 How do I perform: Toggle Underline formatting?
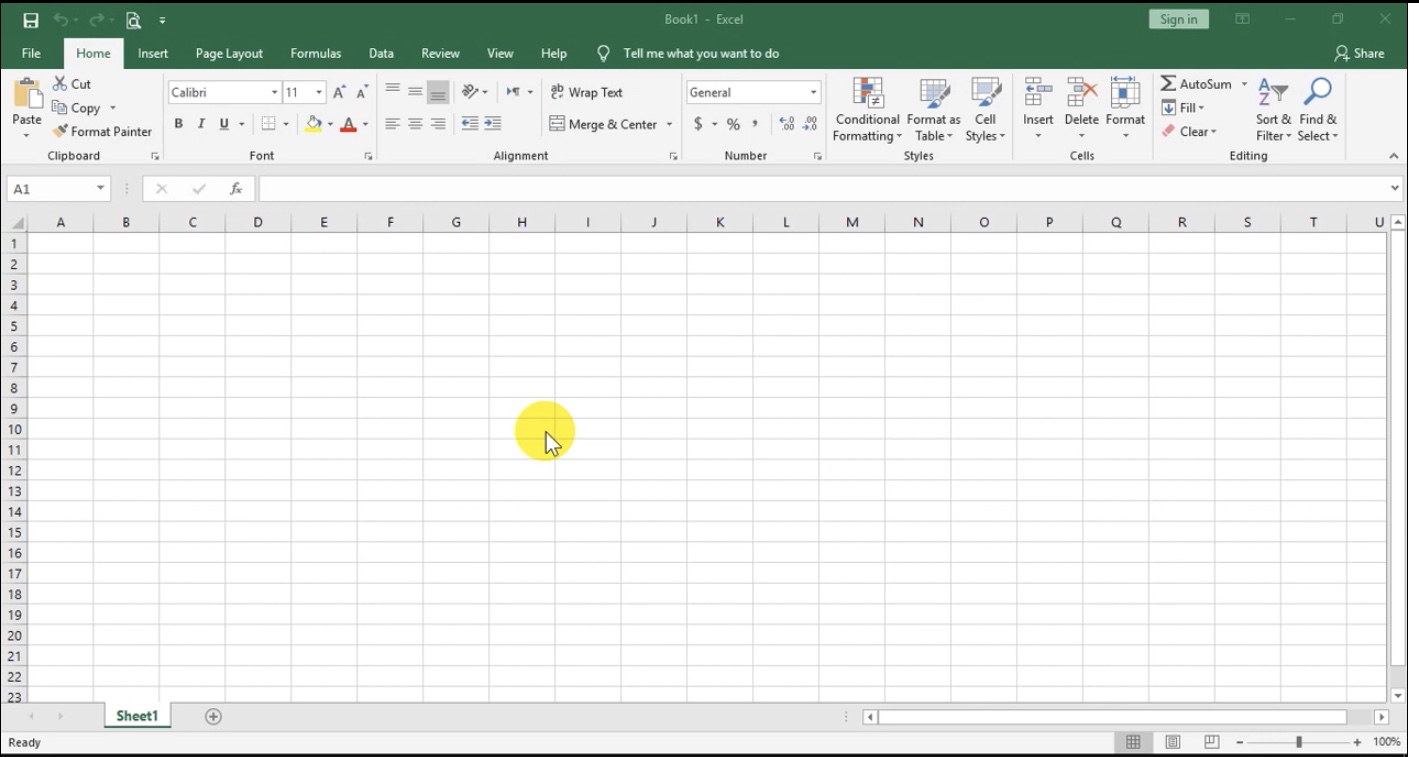pos(224,124)
